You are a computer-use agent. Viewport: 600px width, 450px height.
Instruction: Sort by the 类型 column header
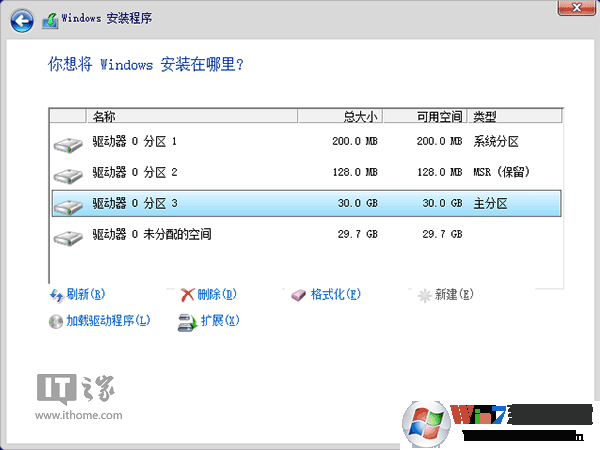(515, 116)
